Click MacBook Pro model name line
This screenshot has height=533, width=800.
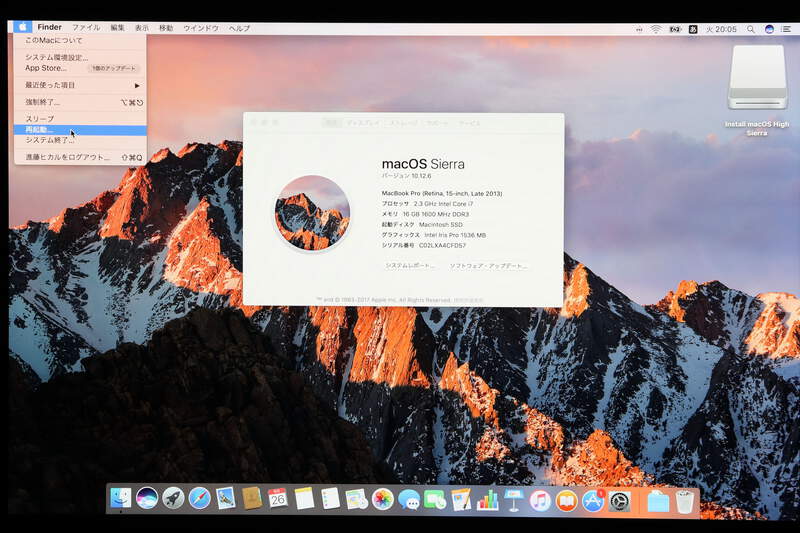click(442, 194)
